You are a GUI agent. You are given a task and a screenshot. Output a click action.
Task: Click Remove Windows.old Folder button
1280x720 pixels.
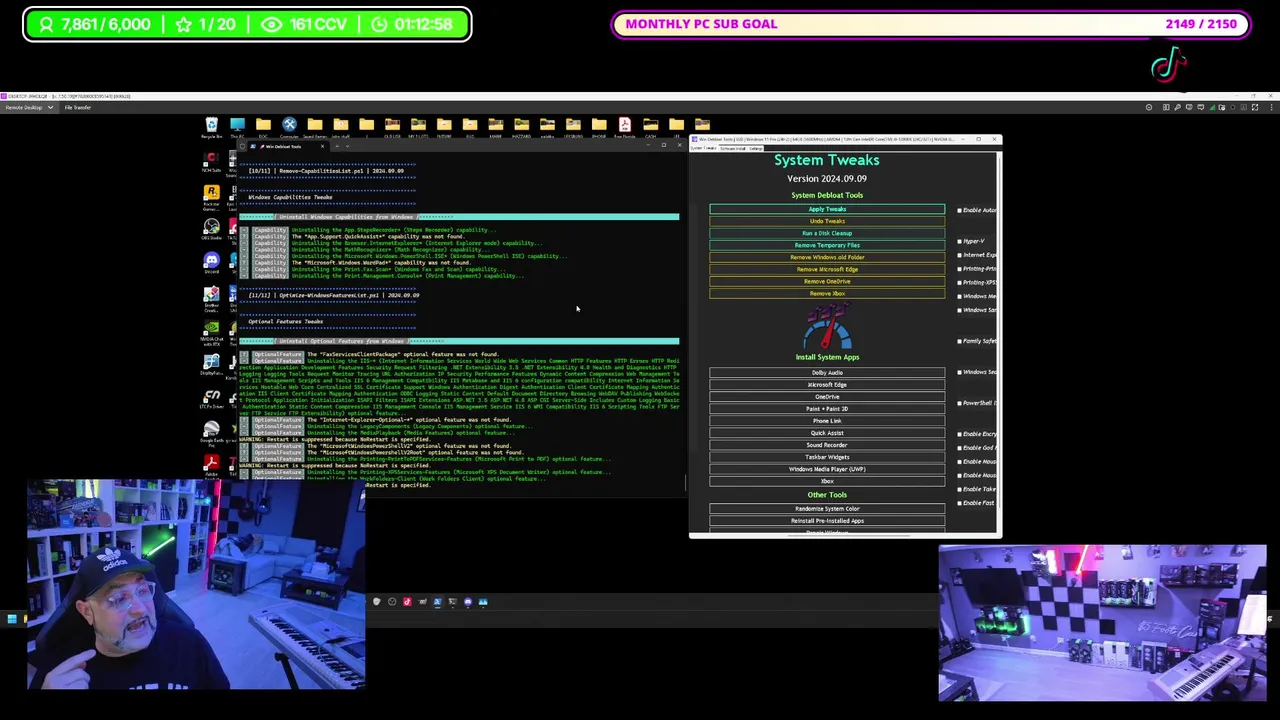tap(827, 257)
